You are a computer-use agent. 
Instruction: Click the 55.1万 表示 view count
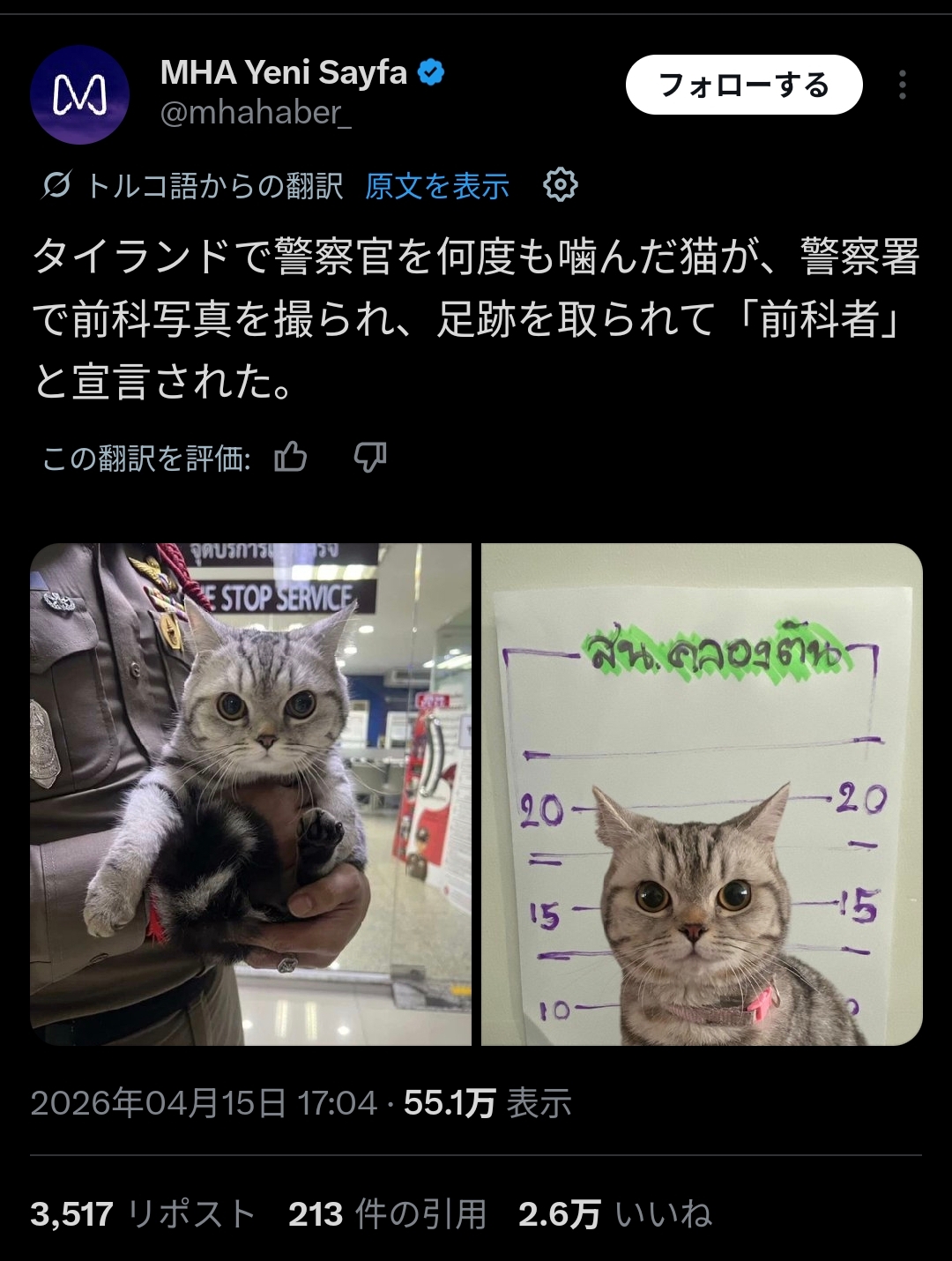(x=487, y=1103)
